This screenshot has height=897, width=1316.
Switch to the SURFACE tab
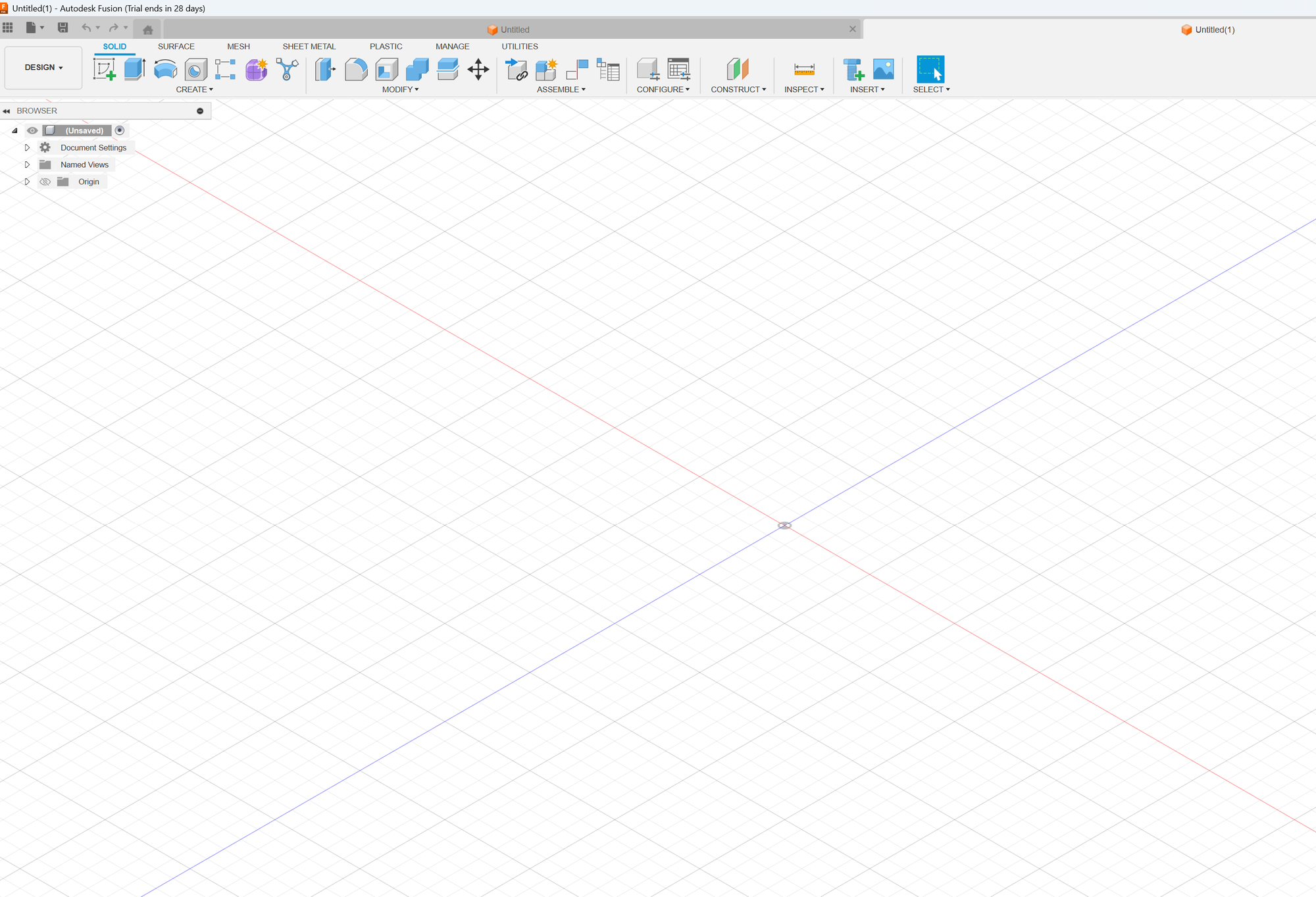176,47
